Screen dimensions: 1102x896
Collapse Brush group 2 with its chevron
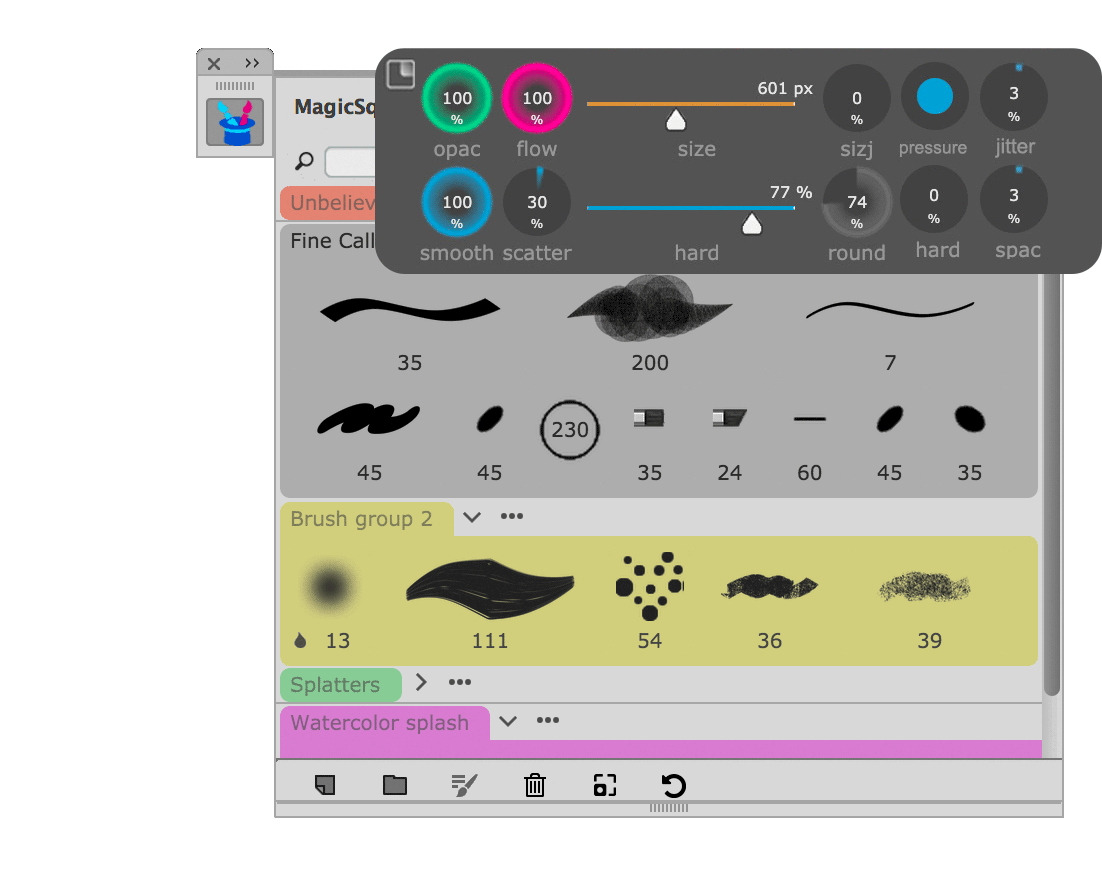click(x=472, y=517)
